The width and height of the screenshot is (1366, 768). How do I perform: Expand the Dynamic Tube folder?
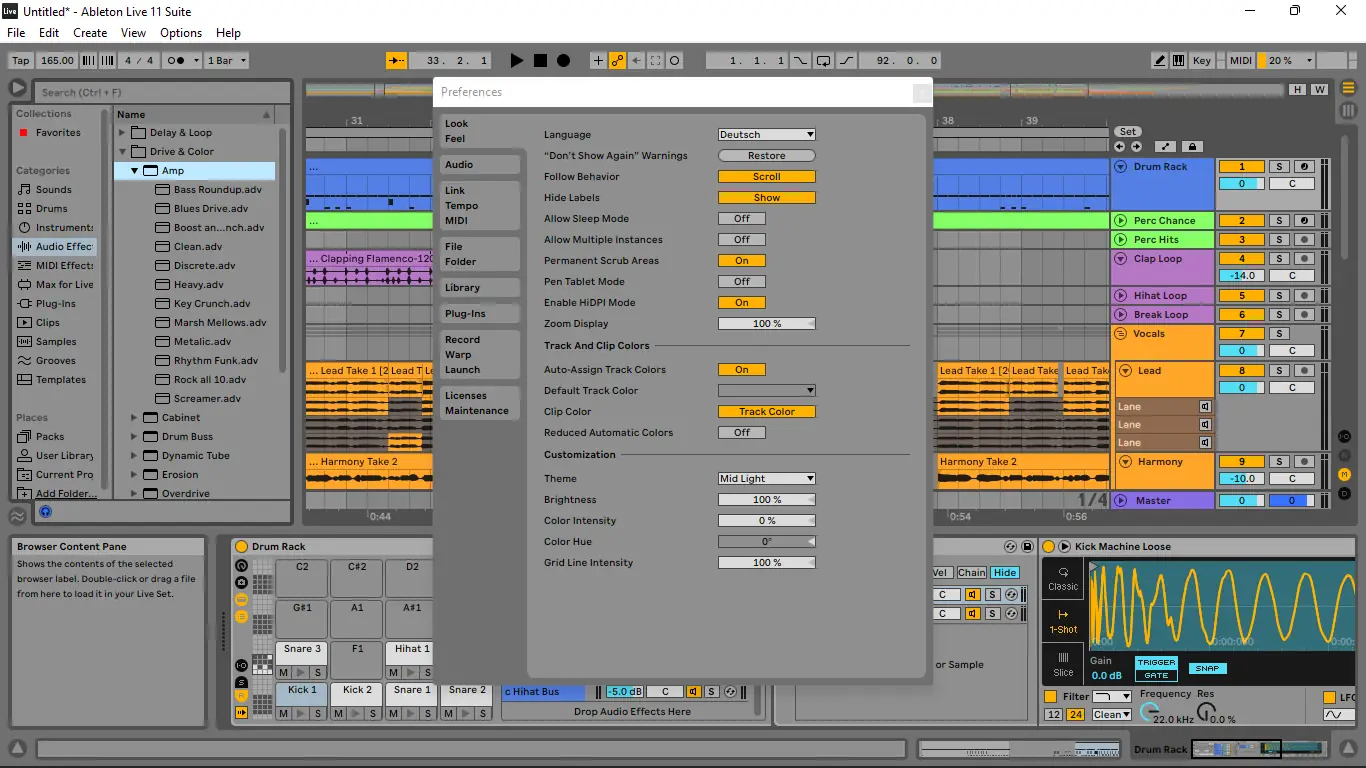point(134,455)
